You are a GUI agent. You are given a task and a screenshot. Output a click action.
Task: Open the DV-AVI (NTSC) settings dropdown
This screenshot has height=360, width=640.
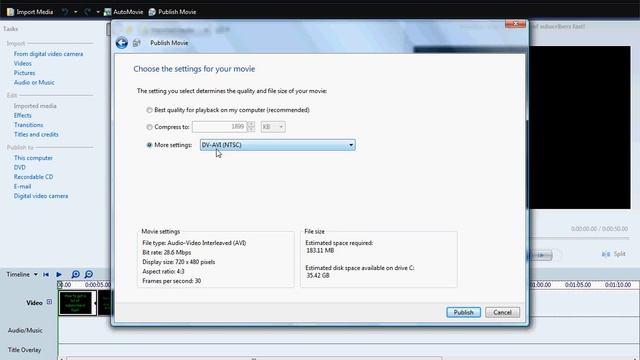tap(278, 145)
